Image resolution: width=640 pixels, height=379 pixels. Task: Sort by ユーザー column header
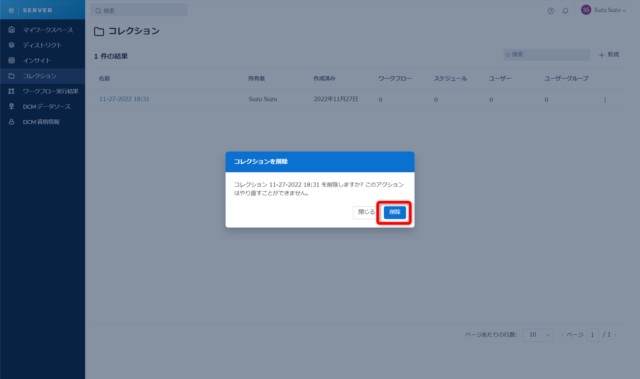tap(500, 78)
